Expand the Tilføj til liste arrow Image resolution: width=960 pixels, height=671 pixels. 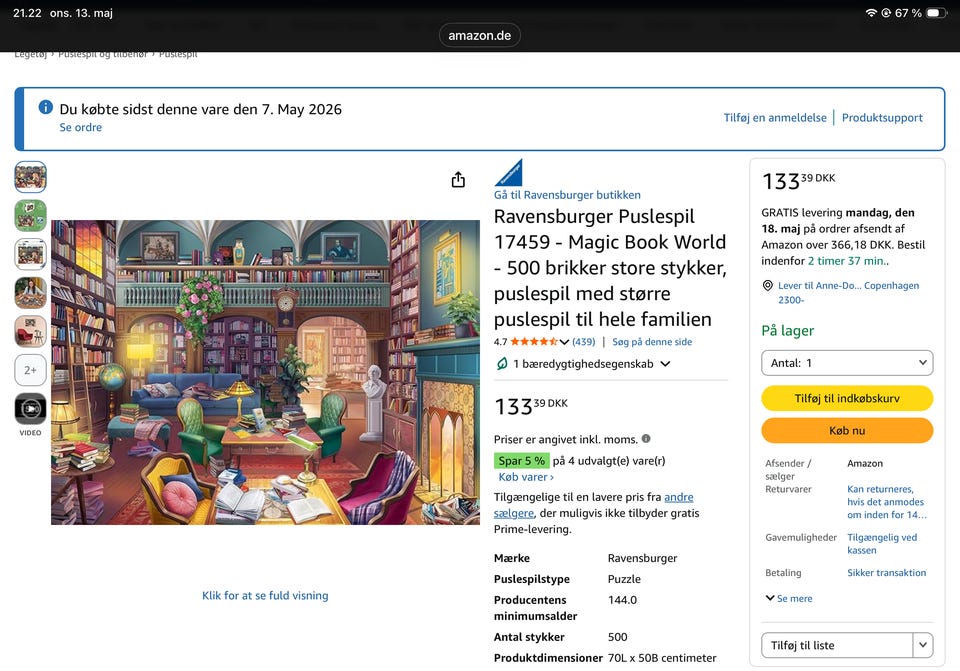coord(923,645)
